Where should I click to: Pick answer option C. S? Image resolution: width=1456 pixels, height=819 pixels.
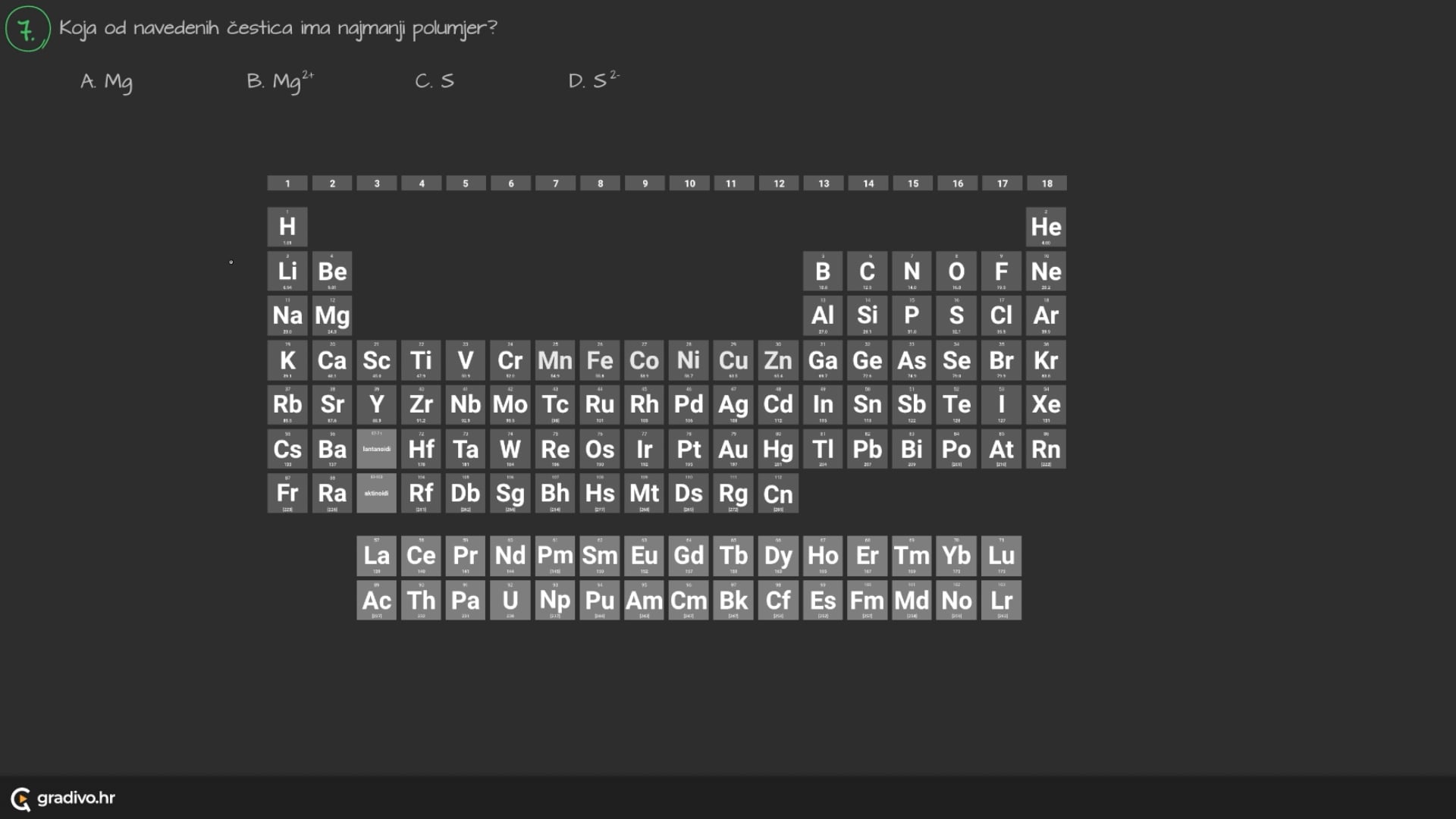(435, 80)
